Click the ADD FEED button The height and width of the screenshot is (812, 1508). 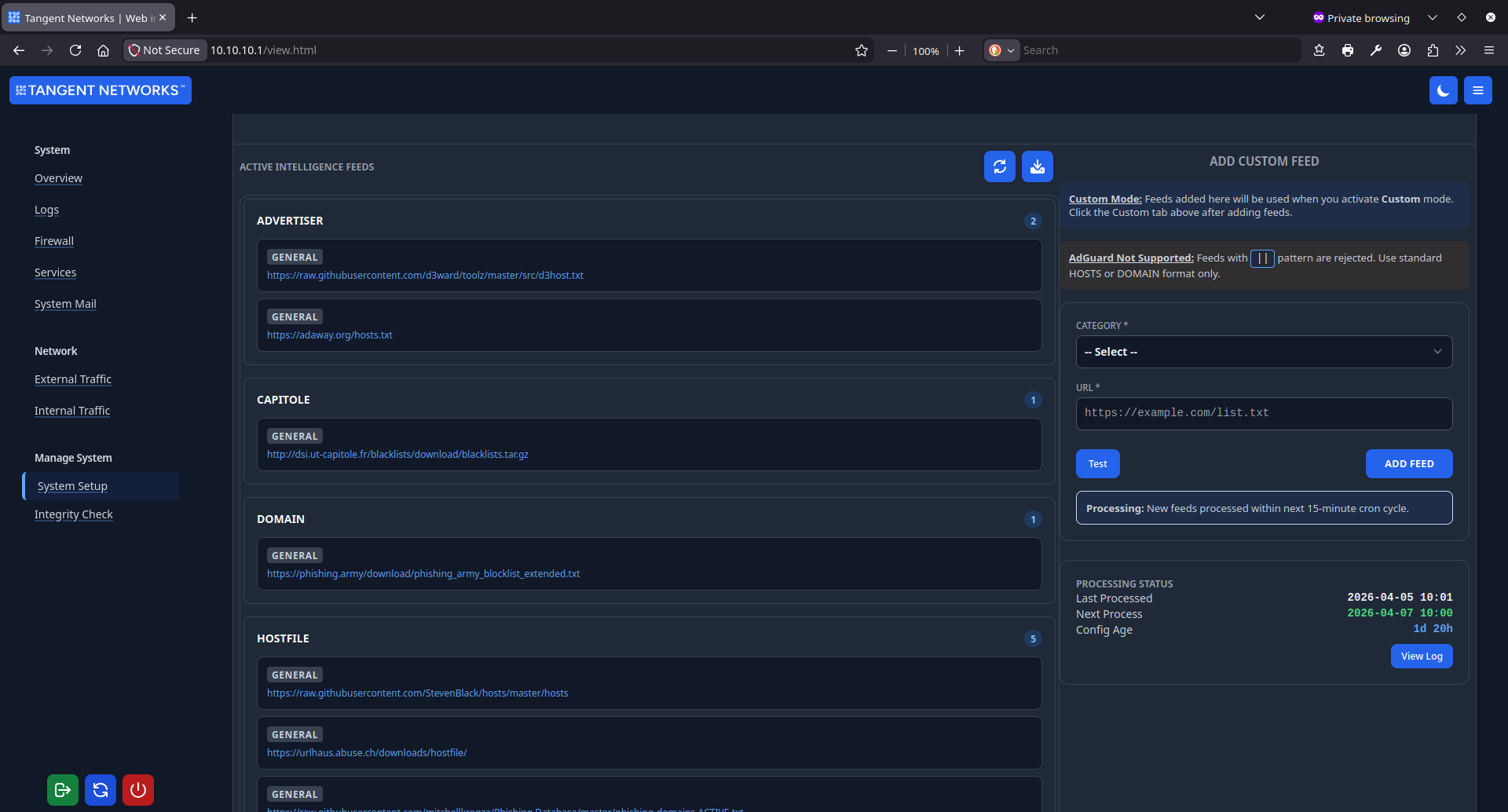pos(1408,463)
